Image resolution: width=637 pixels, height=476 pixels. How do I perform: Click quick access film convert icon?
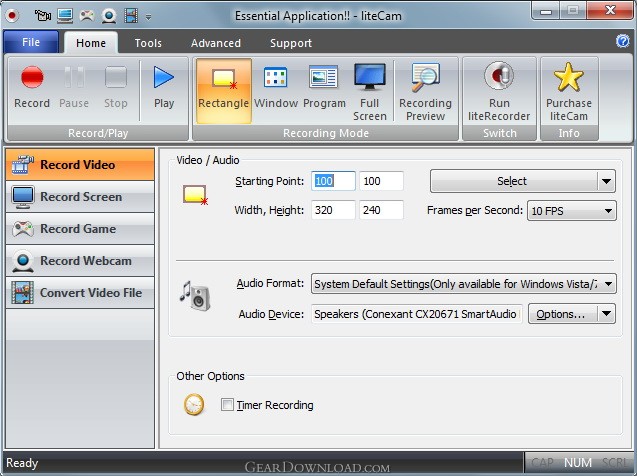pyautogui.click(x=131, y=16)
